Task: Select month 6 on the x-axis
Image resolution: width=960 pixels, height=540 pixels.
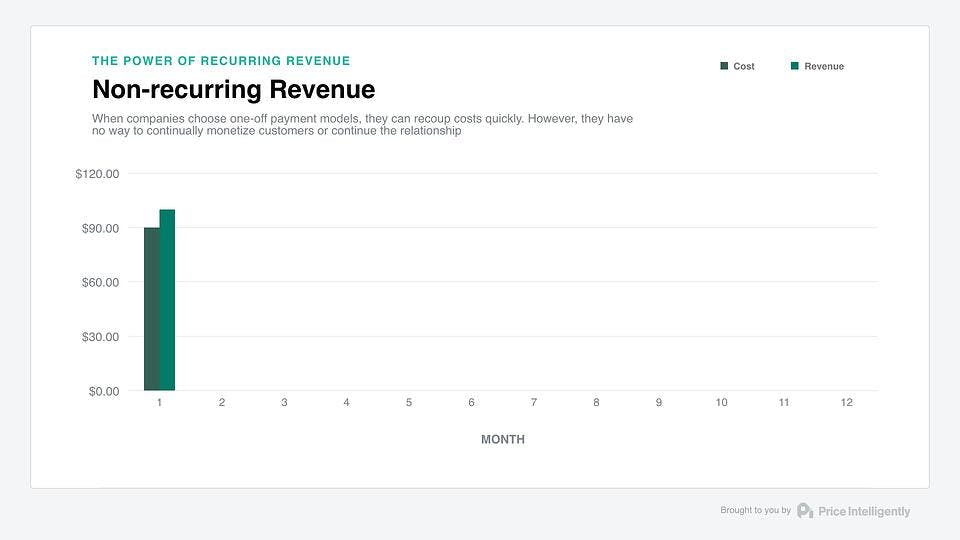Action: [471, 402]
